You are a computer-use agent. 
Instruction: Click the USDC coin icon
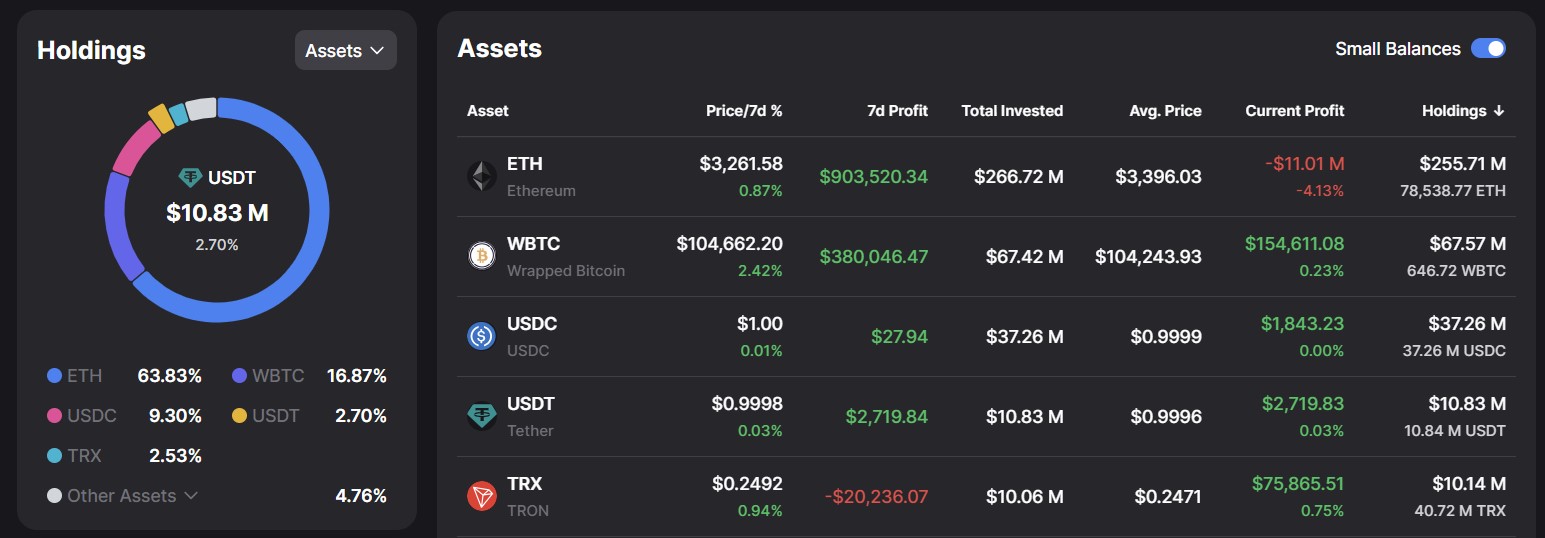coord(482,336)
